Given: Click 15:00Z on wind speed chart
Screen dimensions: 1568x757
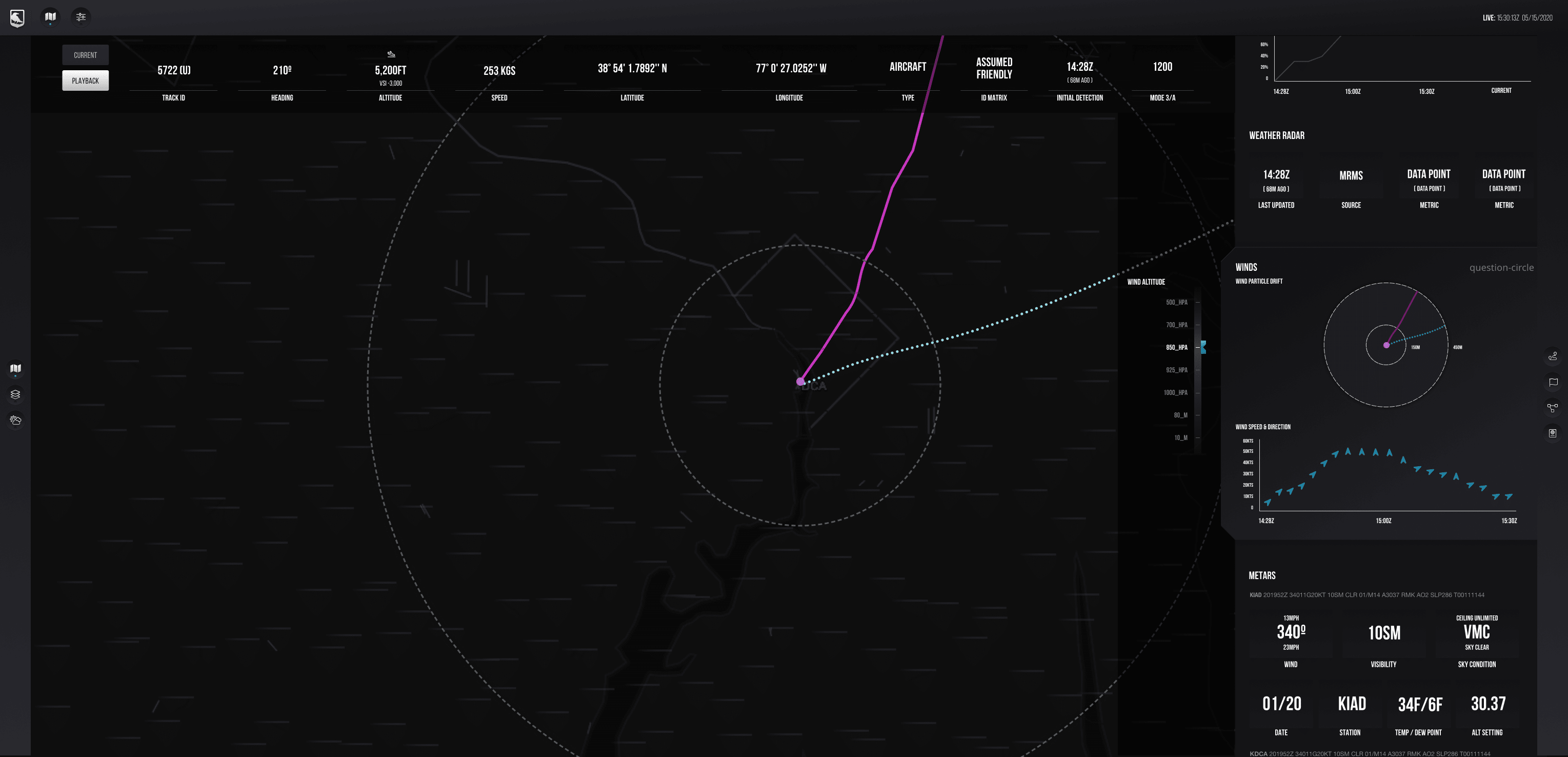Looking at the screenshot, I should click(x=1383, y=521).
